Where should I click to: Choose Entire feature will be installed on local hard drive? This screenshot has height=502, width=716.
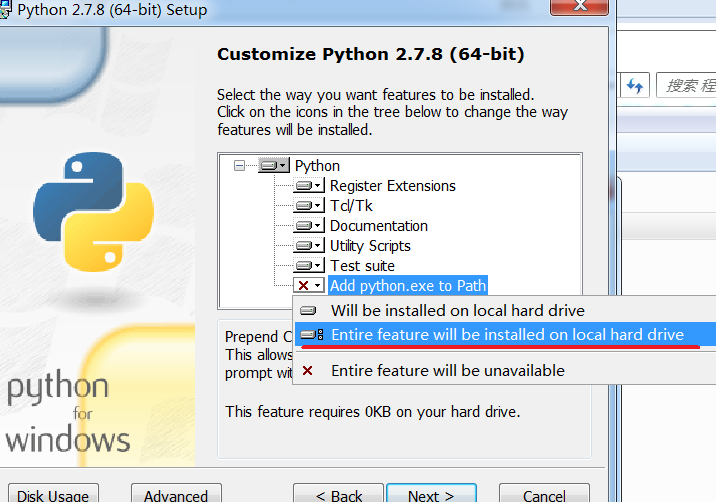[505, 335]
